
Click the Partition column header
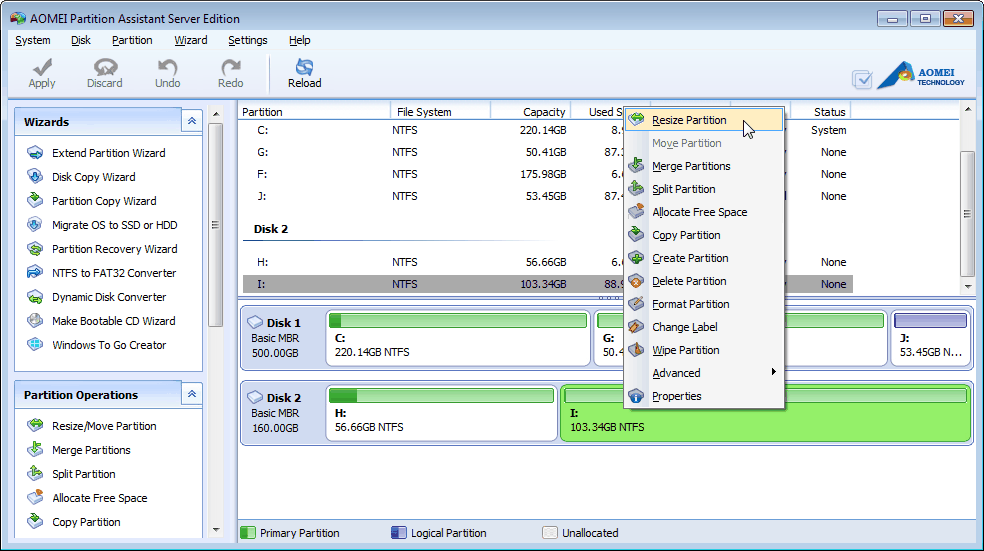pos(314,112)
